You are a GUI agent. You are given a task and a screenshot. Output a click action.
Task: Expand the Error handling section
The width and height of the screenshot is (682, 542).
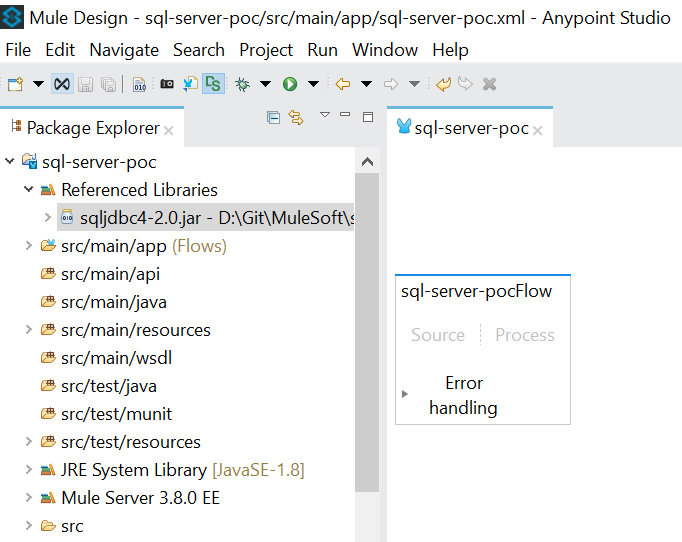point(405,394)
